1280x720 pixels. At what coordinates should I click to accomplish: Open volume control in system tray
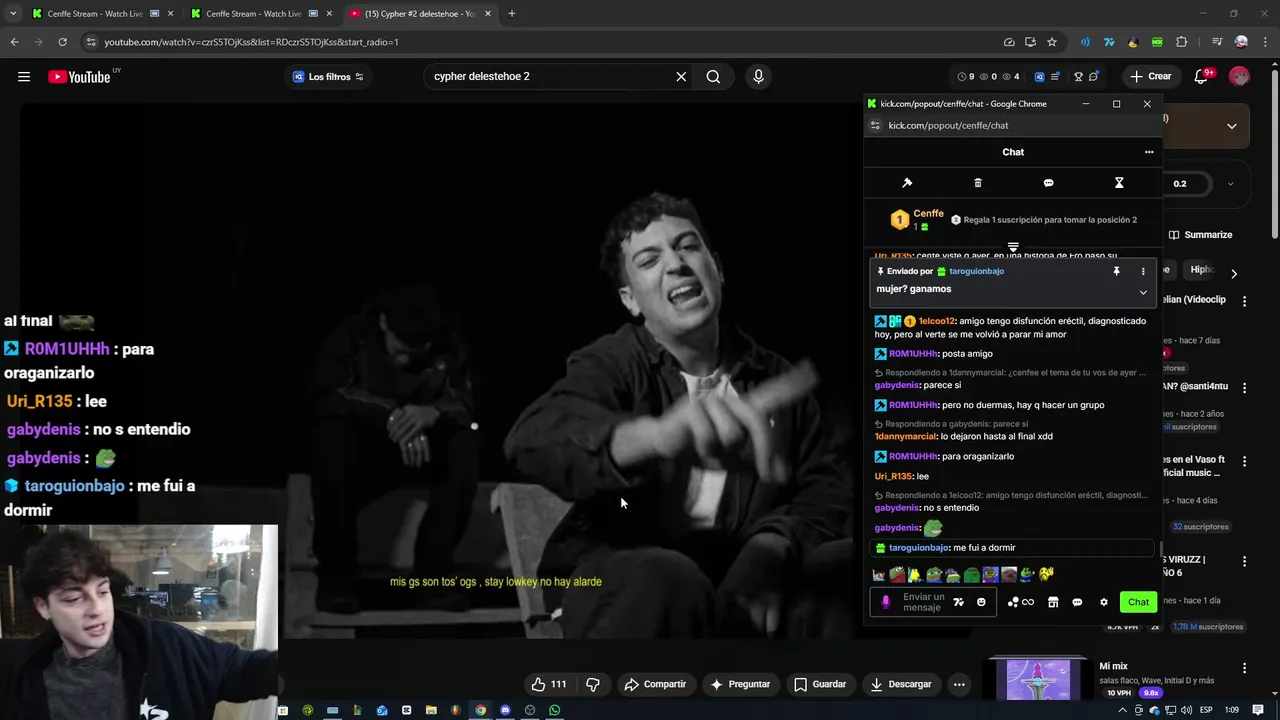click(1187, 710)
